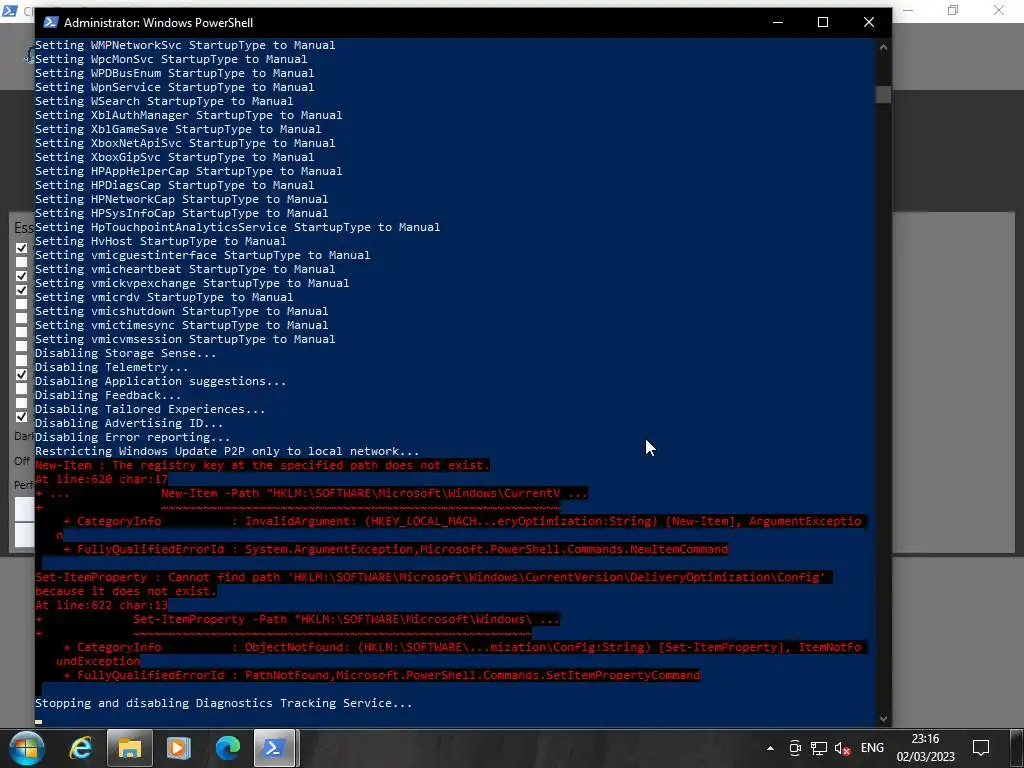The width and height of the screenshot is (1024, 768).
Task: Click the 'At line:622 char:13' error line
Action: (x=101, y=605)
